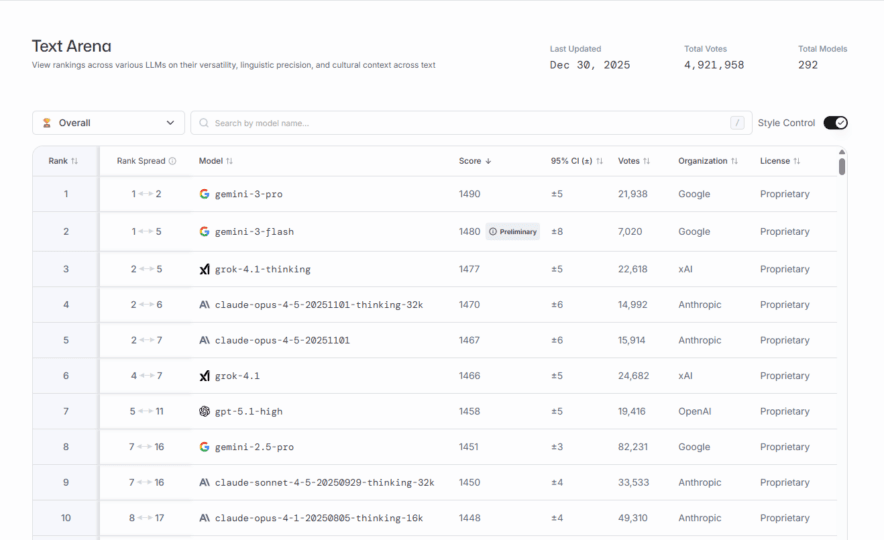The height and width of the screenshot is (540, 884).
Task: Click the Score descending sort arrow
Action: click(x=488, y=161)
